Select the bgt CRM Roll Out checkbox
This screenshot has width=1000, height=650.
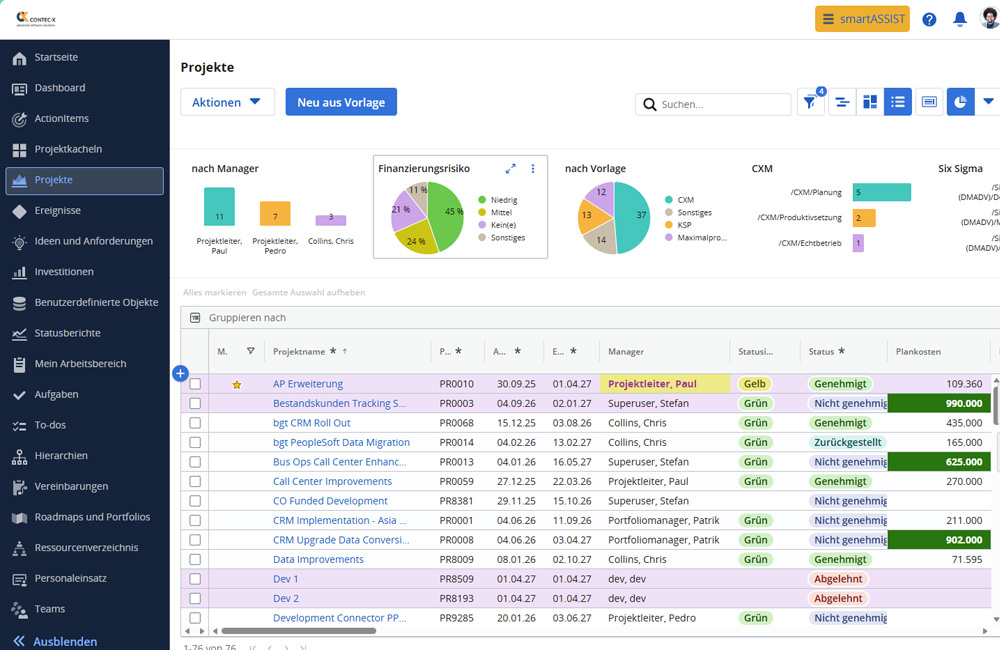click(195, 423)
